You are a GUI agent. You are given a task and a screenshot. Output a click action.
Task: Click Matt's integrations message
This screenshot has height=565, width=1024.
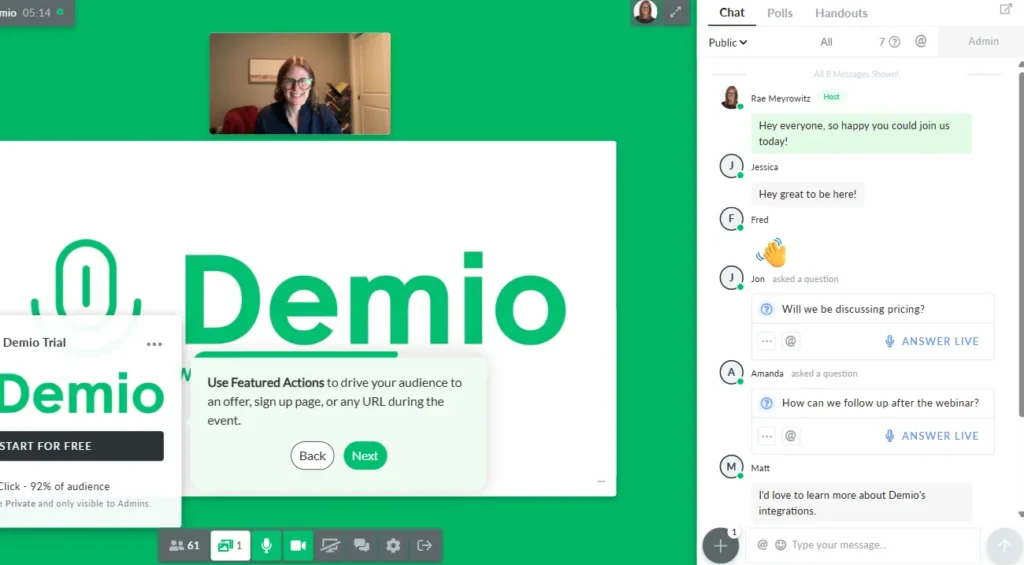tap(861, 502)
